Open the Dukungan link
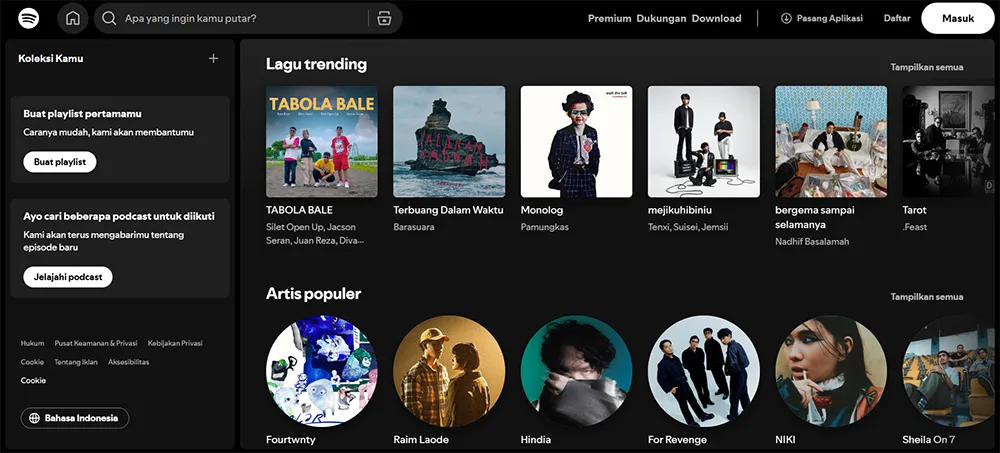The width and height of the screenshot is (1000, 453). click(x=661, y=19)
